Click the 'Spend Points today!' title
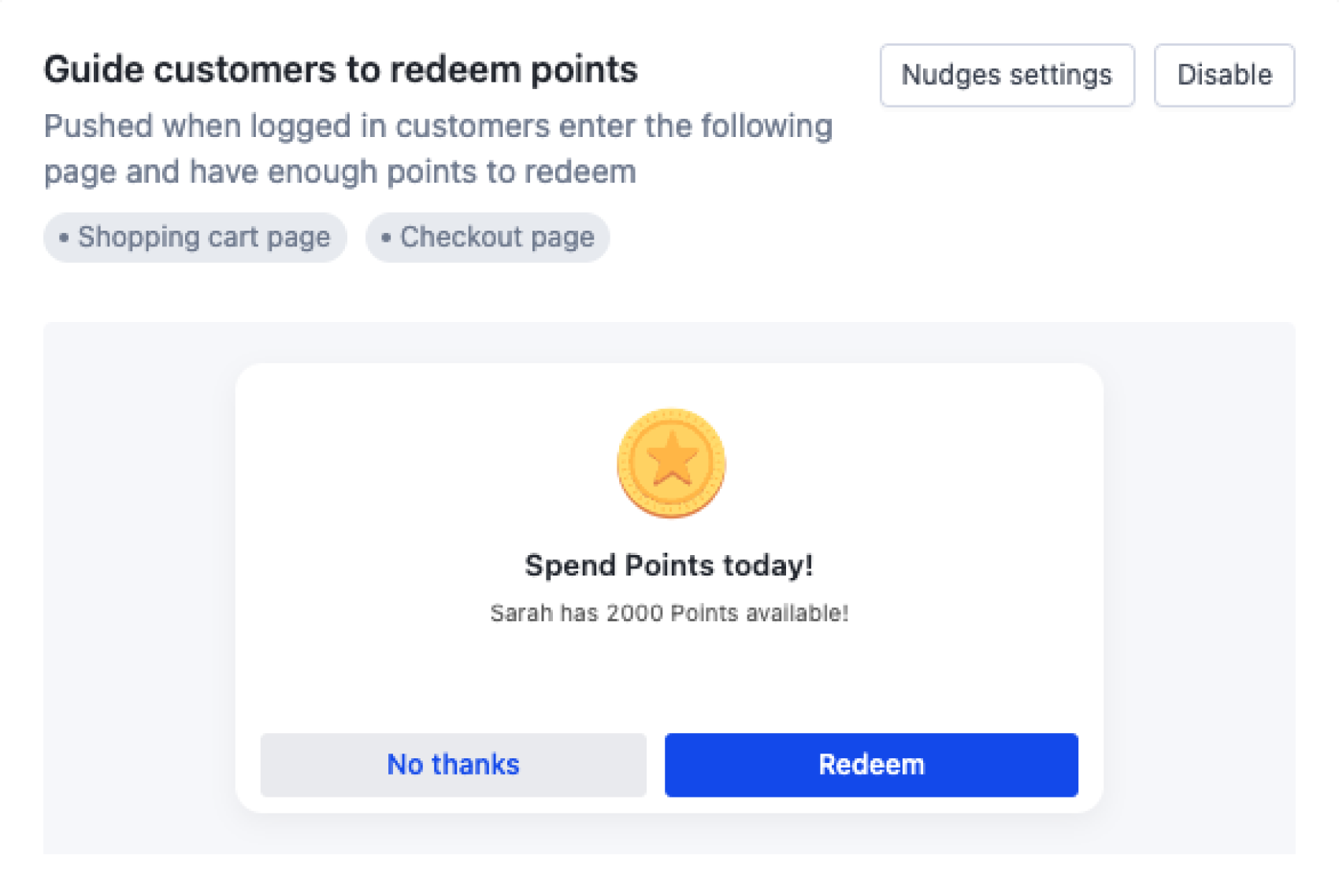 point(669,565)
